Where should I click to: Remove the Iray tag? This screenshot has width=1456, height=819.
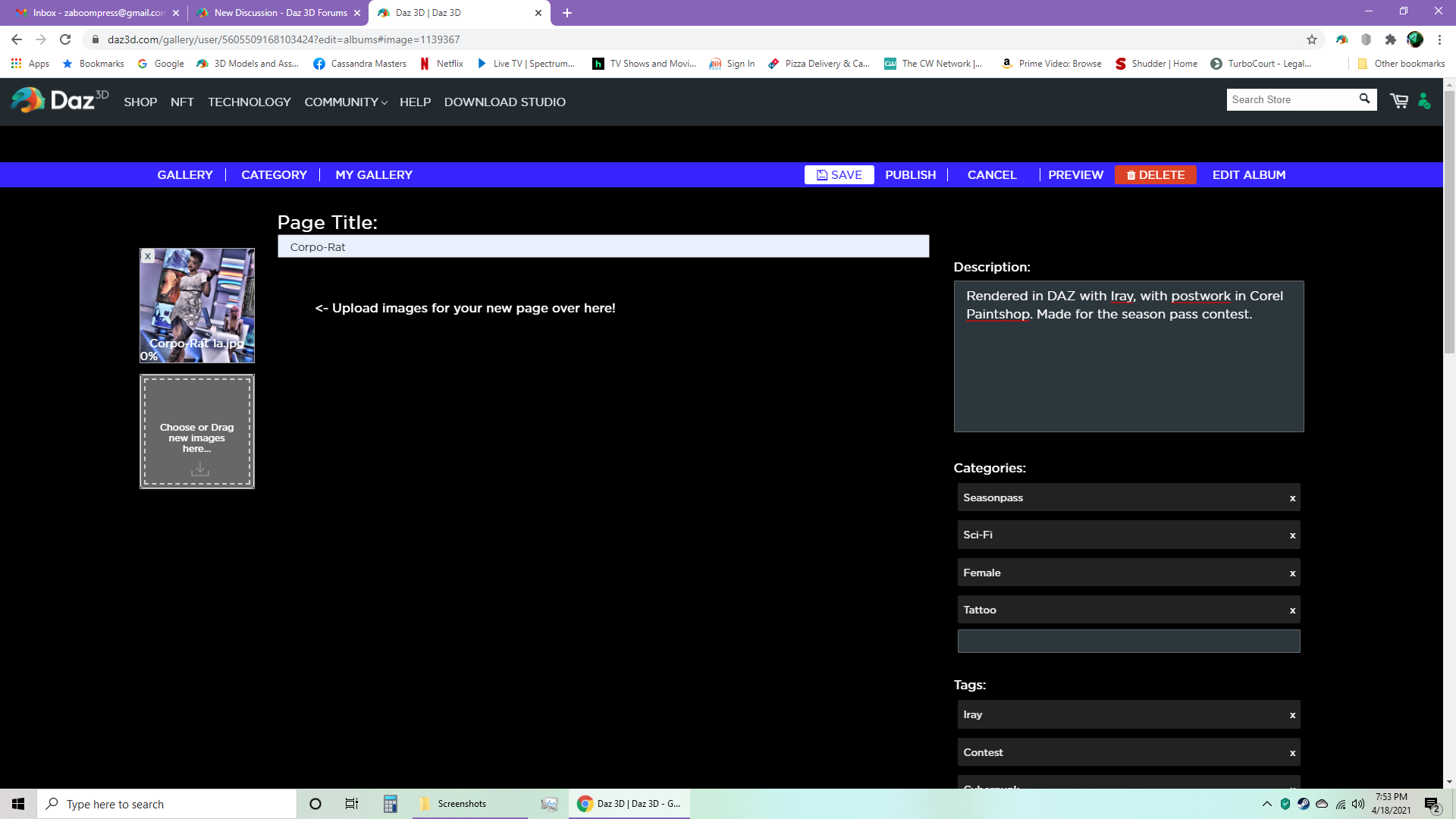[x=1292, y=715]
